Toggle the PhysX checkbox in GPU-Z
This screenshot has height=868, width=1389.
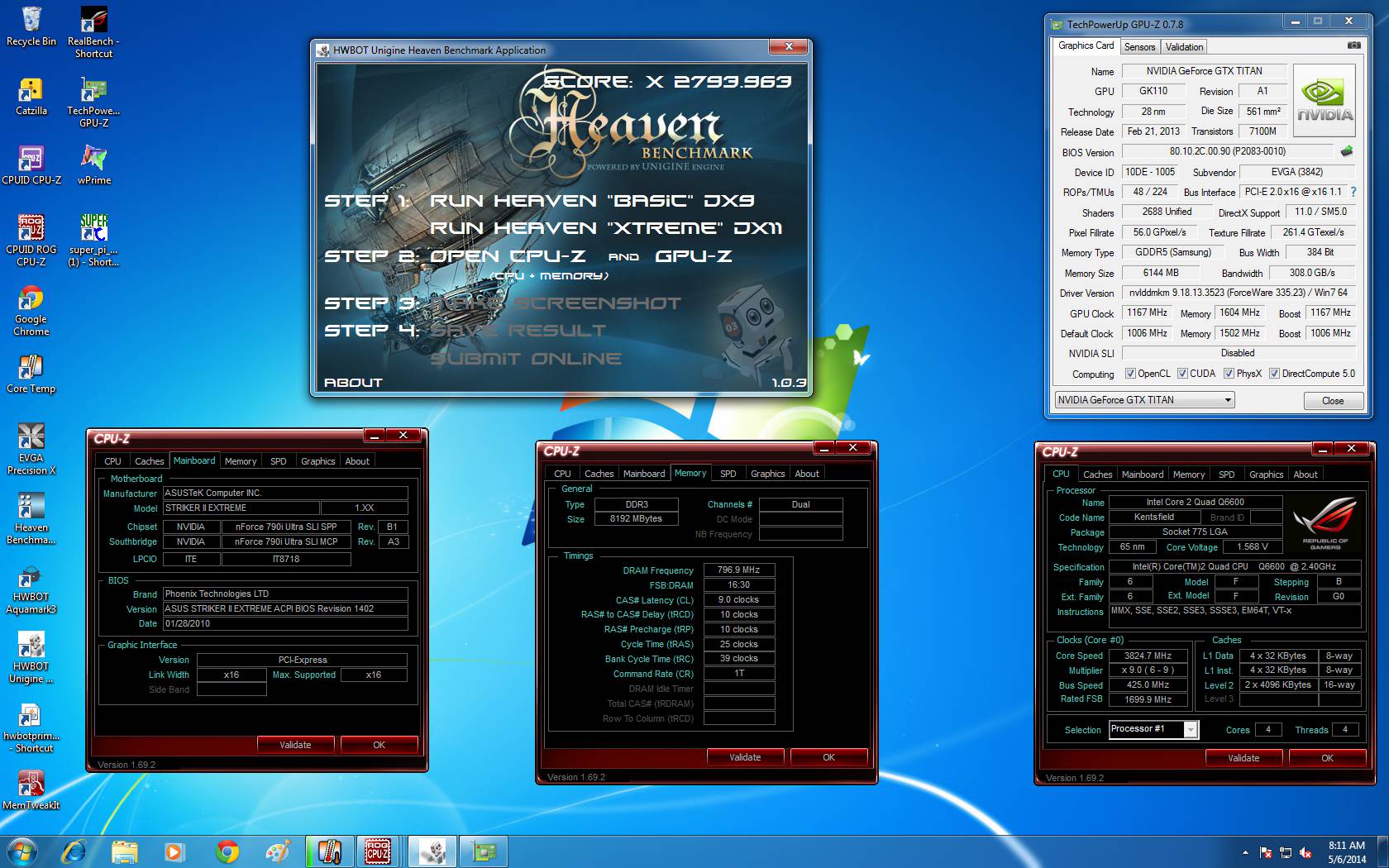(x=1229, y=374)
